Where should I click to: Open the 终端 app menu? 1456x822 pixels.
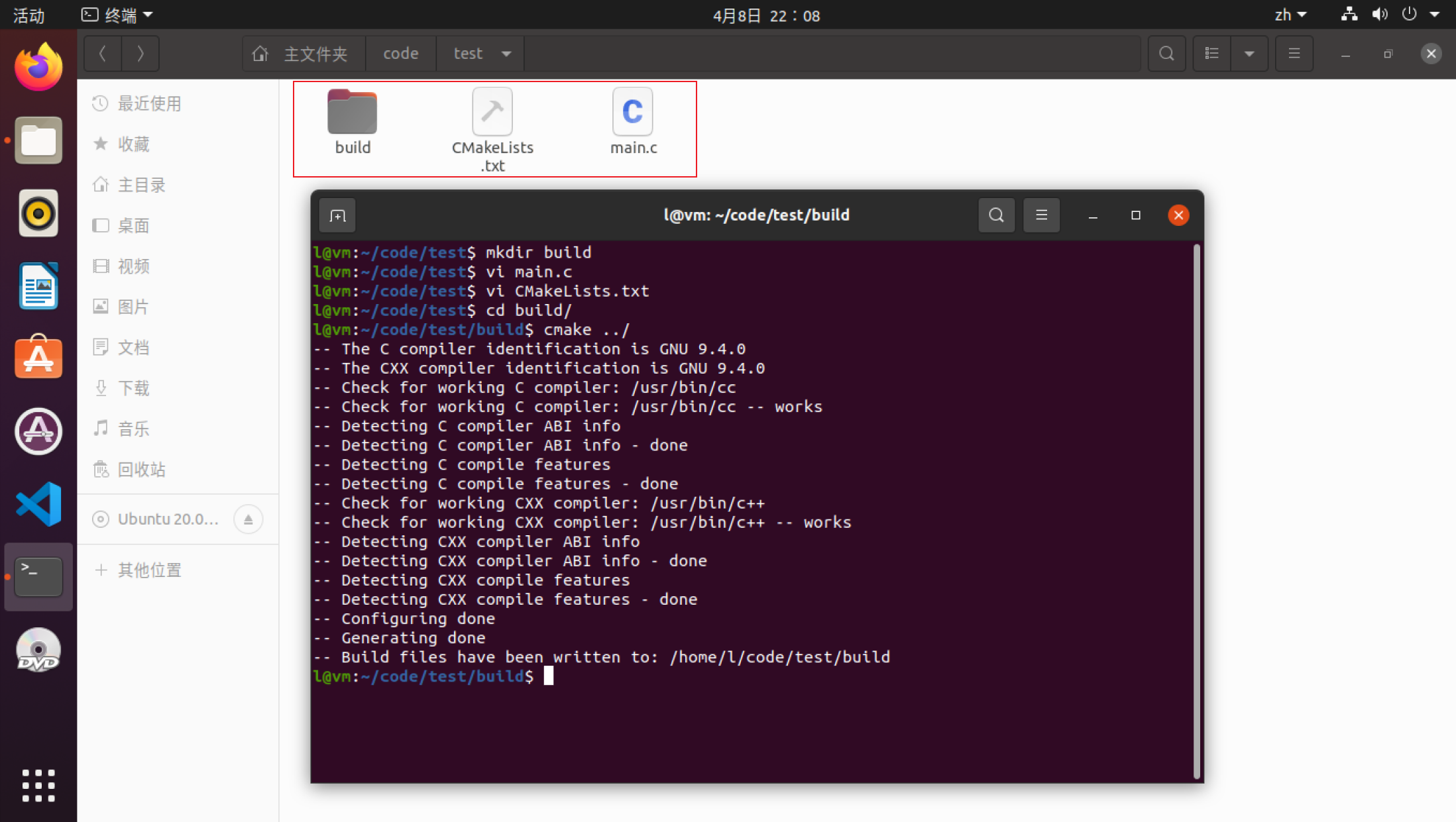118,15
